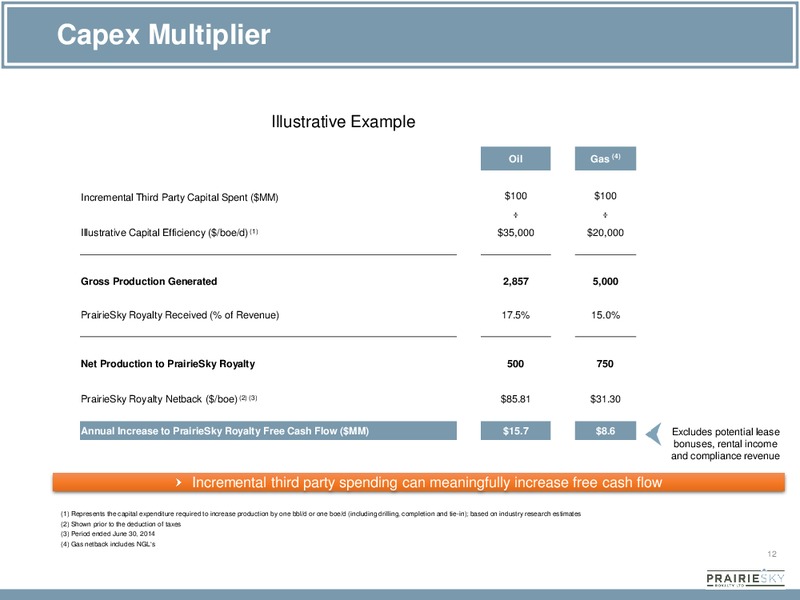Click the page number 12
The height and width of the screenshot is (600, 800).
(x=771, y=554)
